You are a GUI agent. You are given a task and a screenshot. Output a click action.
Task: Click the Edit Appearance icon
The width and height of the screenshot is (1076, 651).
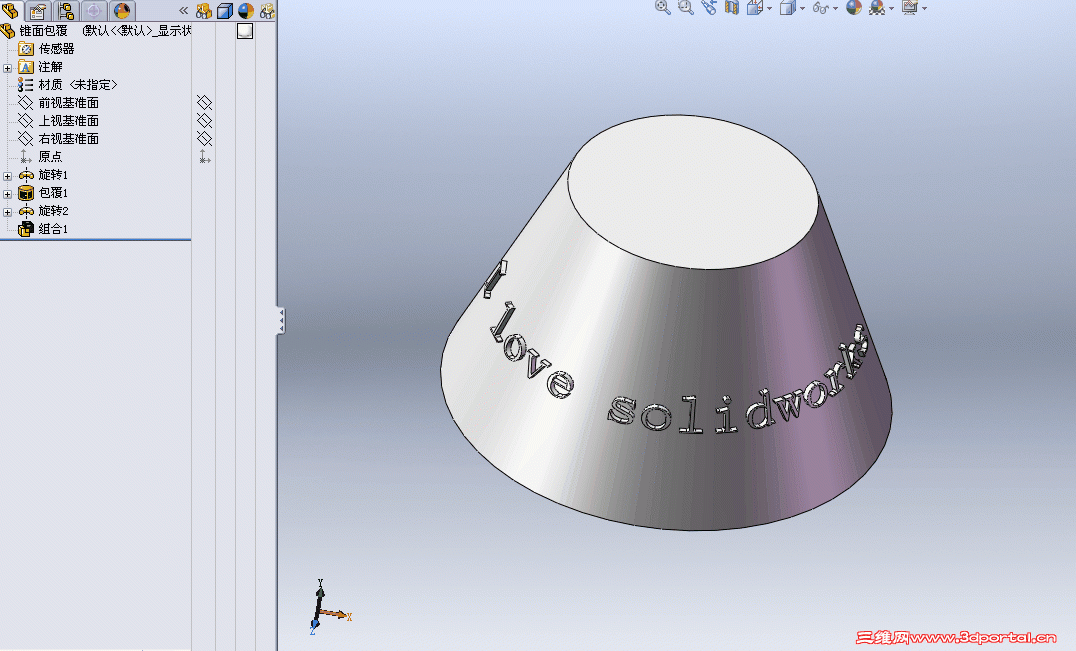pyautogui.click(x=854, y=8)
